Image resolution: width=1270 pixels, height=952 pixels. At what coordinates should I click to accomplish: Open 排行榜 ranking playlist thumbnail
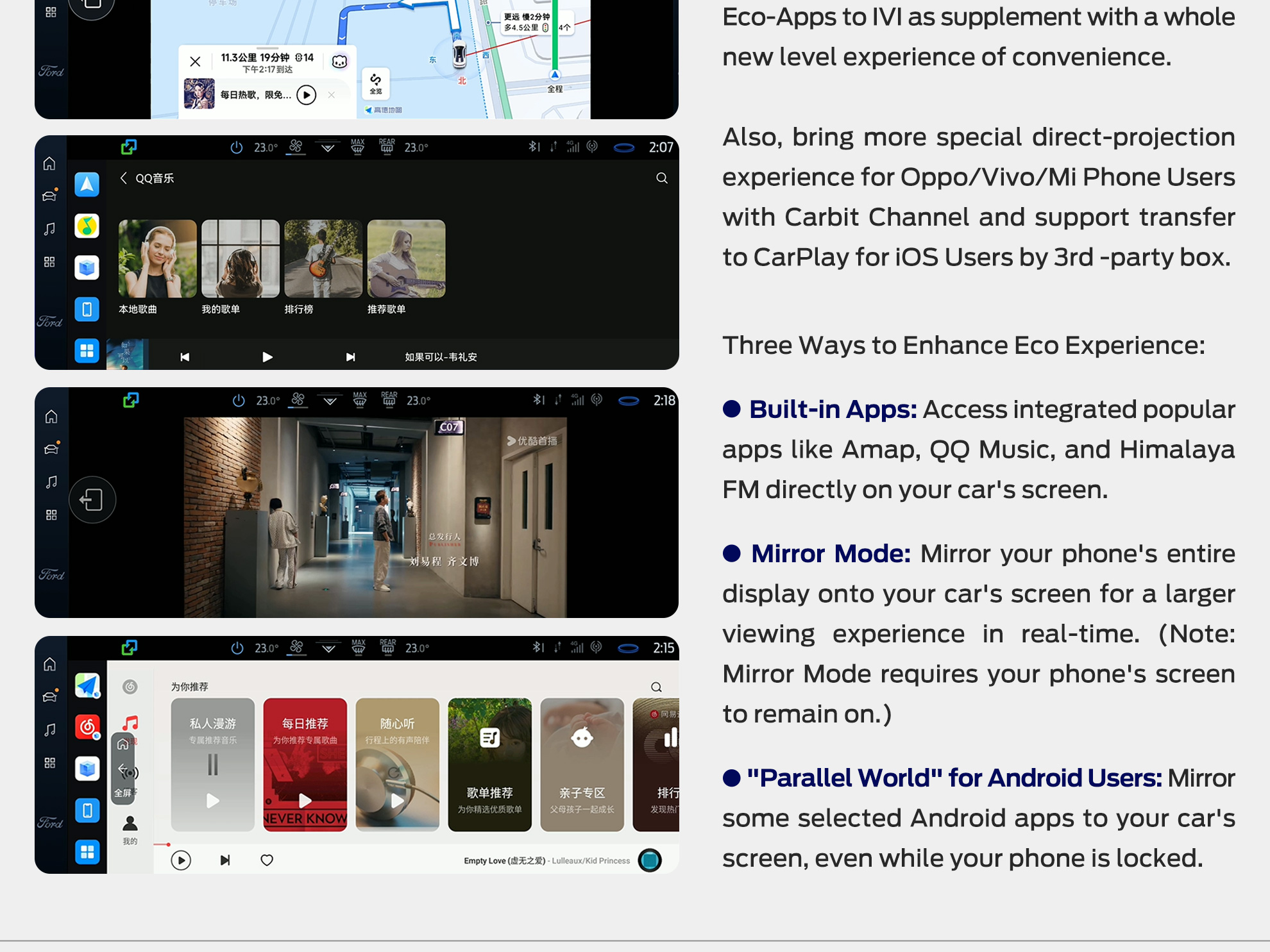[x=323, y=259]
